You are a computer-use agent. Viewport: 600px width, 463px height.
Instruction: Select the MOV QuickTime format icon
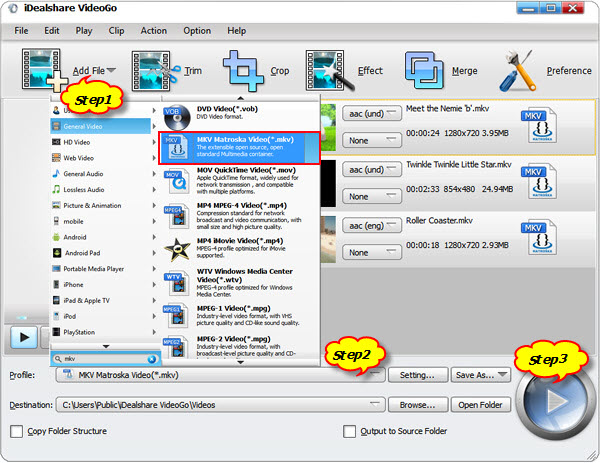coord(176,182)
